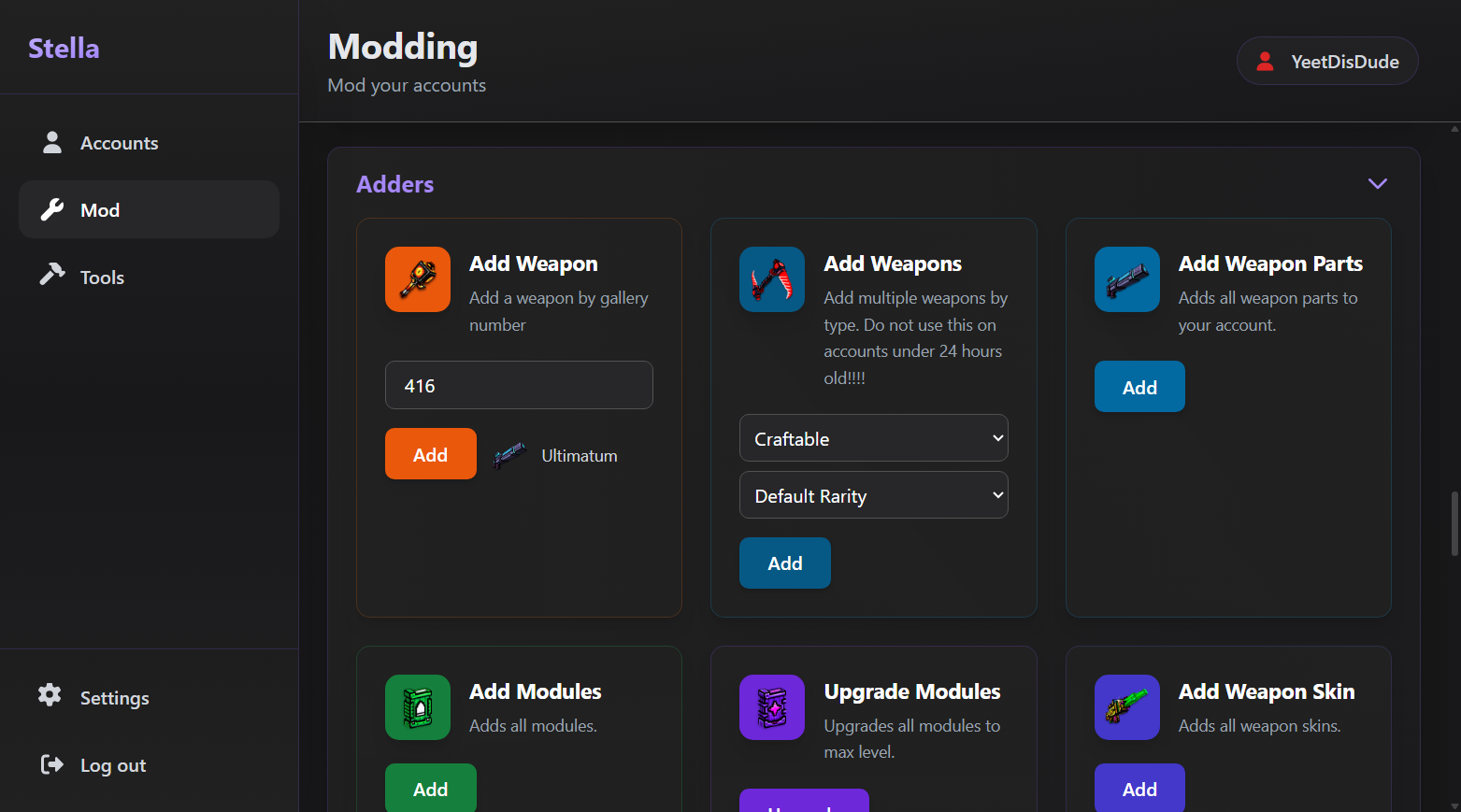Click the Add Weapons scythe icon
This screenshot has width=1461, height=812.
click(x=771, y=279)
